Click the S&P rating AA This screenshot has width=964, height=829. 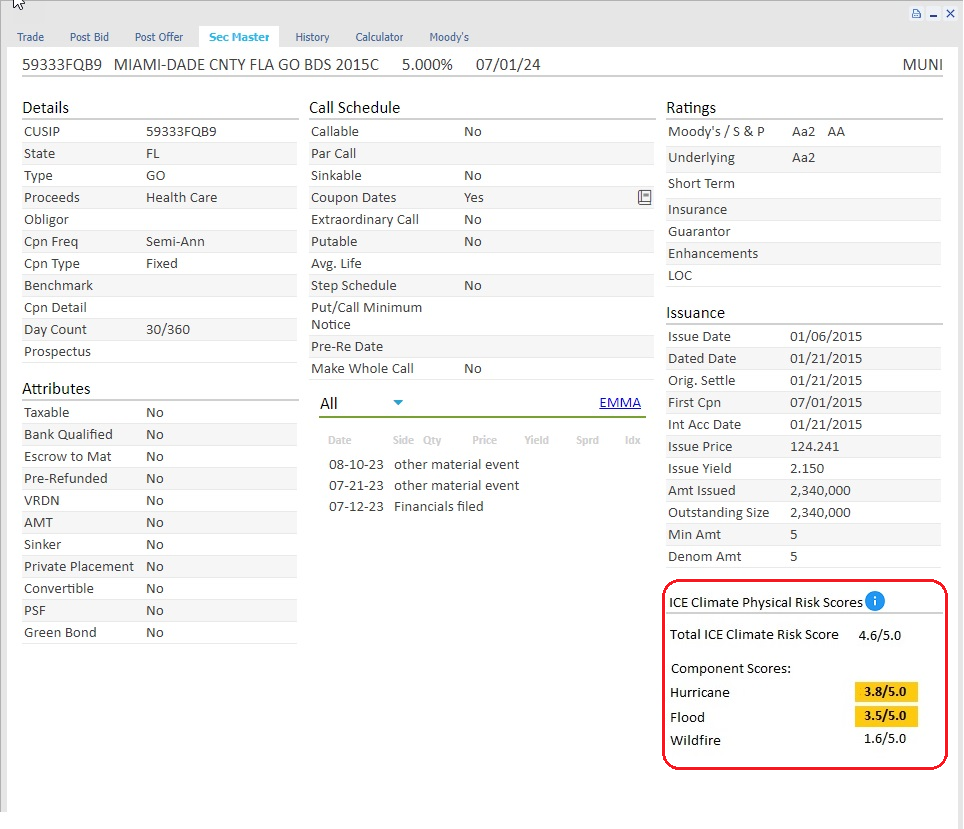[x=836, y=132]
